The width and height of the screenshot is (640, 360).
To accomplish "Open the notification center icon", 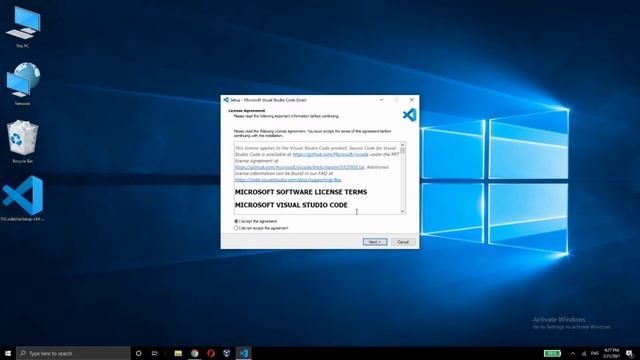I will [x=630, y=353].
